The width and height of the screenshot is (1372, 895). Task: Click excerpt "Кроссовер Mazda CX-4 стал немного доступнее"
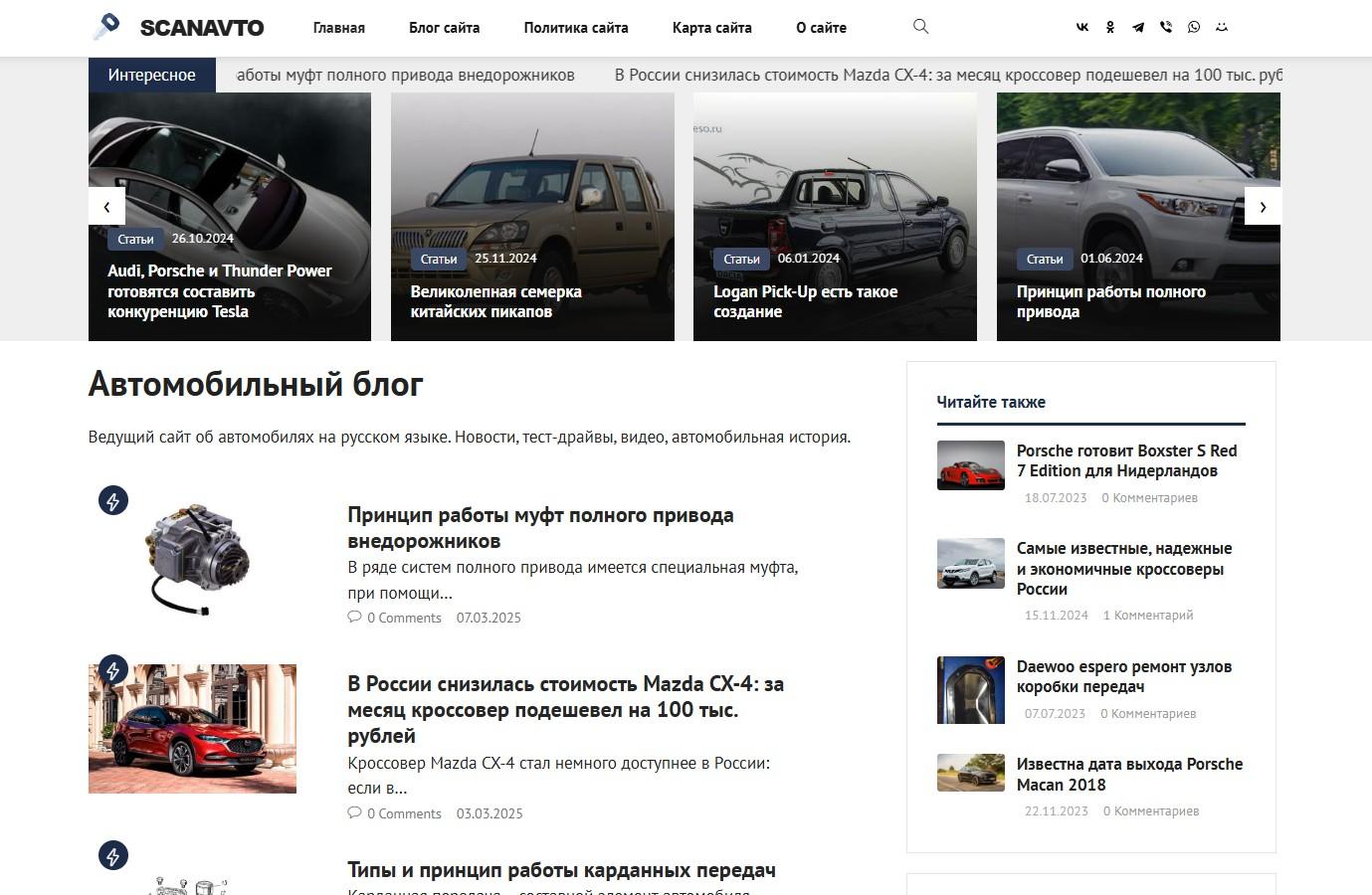click(x=559, y=776)
